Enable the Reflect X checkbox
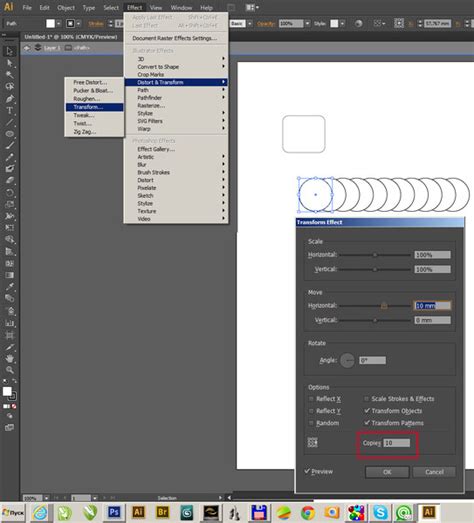The image size is (474, 523). [x=311, y=399]
